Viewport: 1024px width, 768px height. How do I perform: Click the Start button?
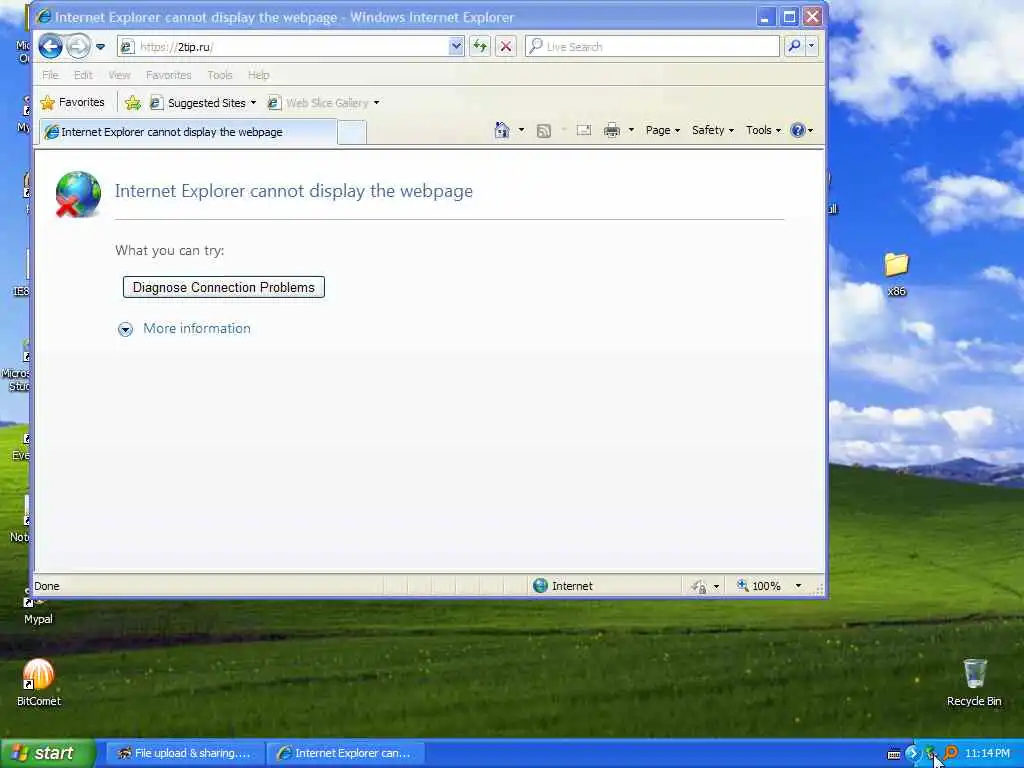coord(48,753)
